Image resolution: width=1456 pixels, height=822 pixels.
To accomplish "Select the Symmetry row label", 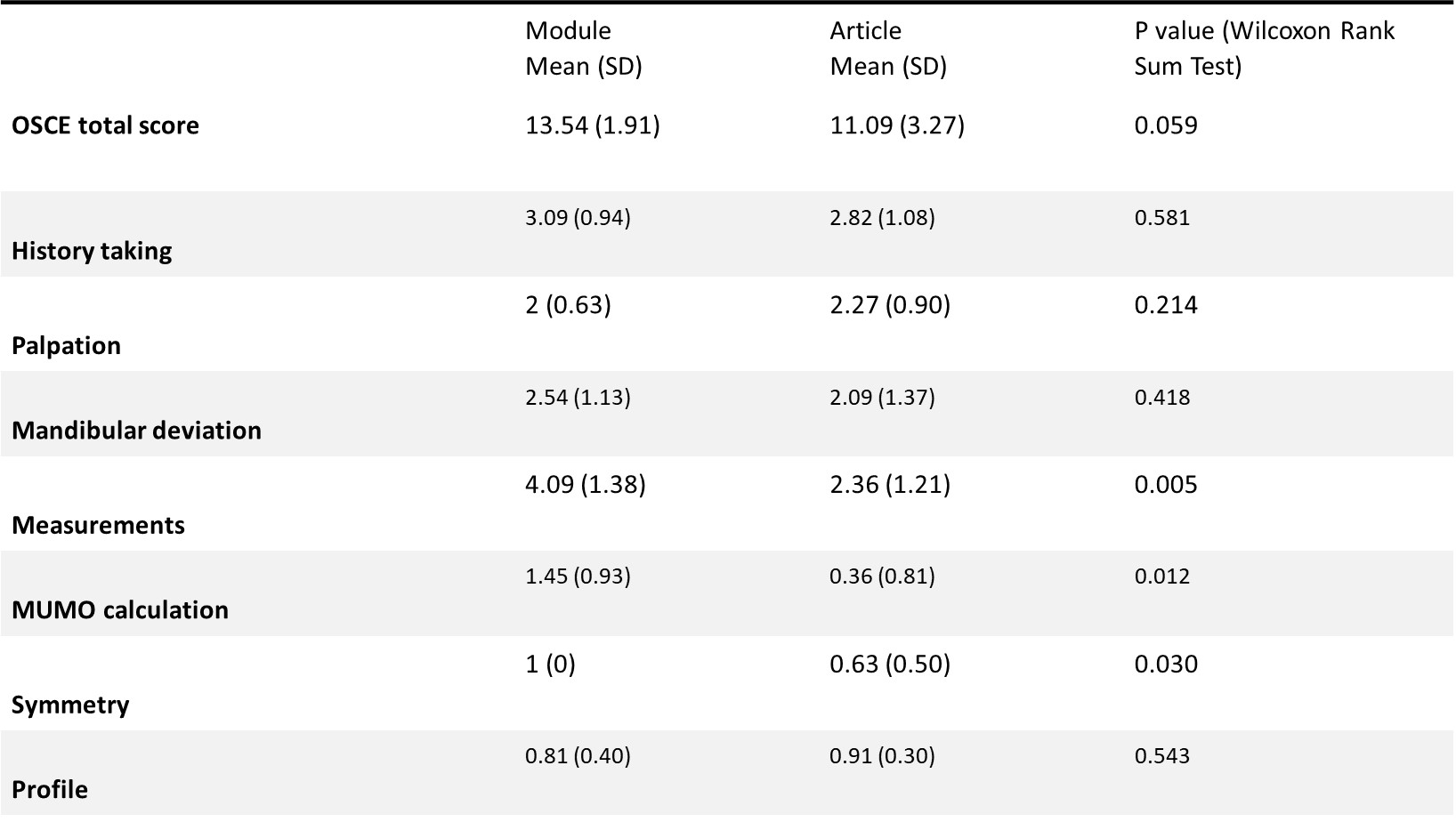I will click(70, 705).
